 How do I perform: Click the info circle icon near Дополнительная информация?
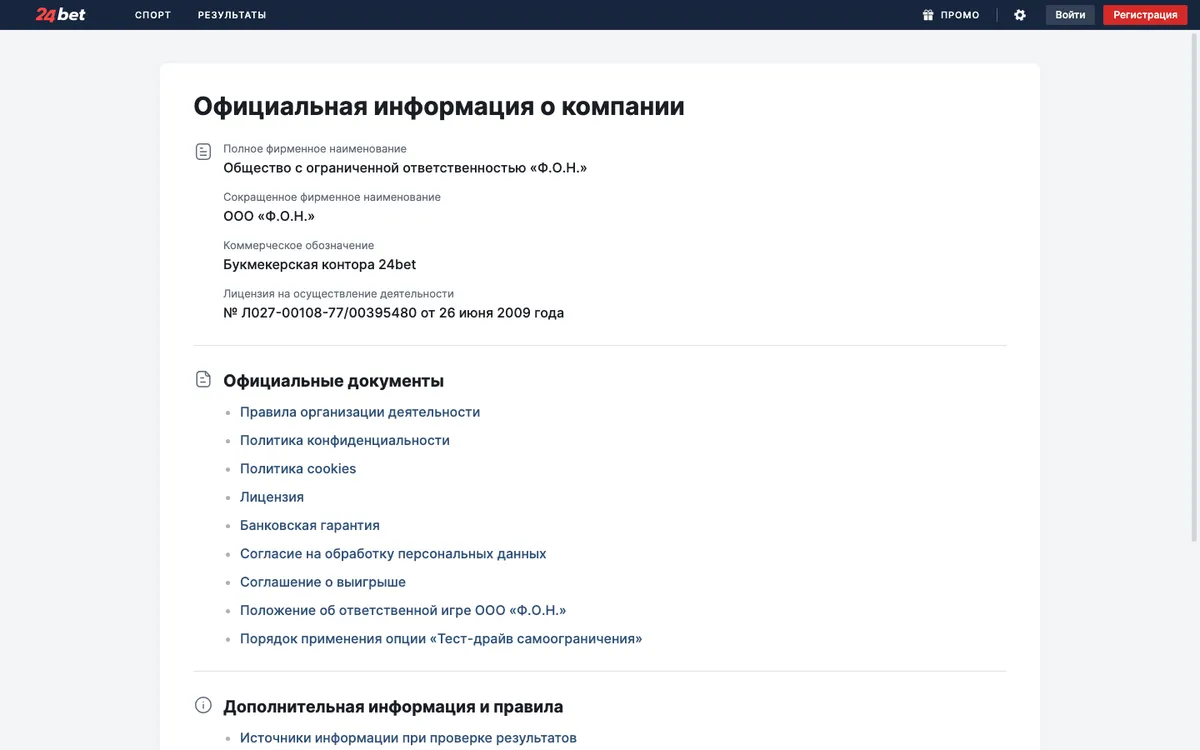click(x=203, y=706)
